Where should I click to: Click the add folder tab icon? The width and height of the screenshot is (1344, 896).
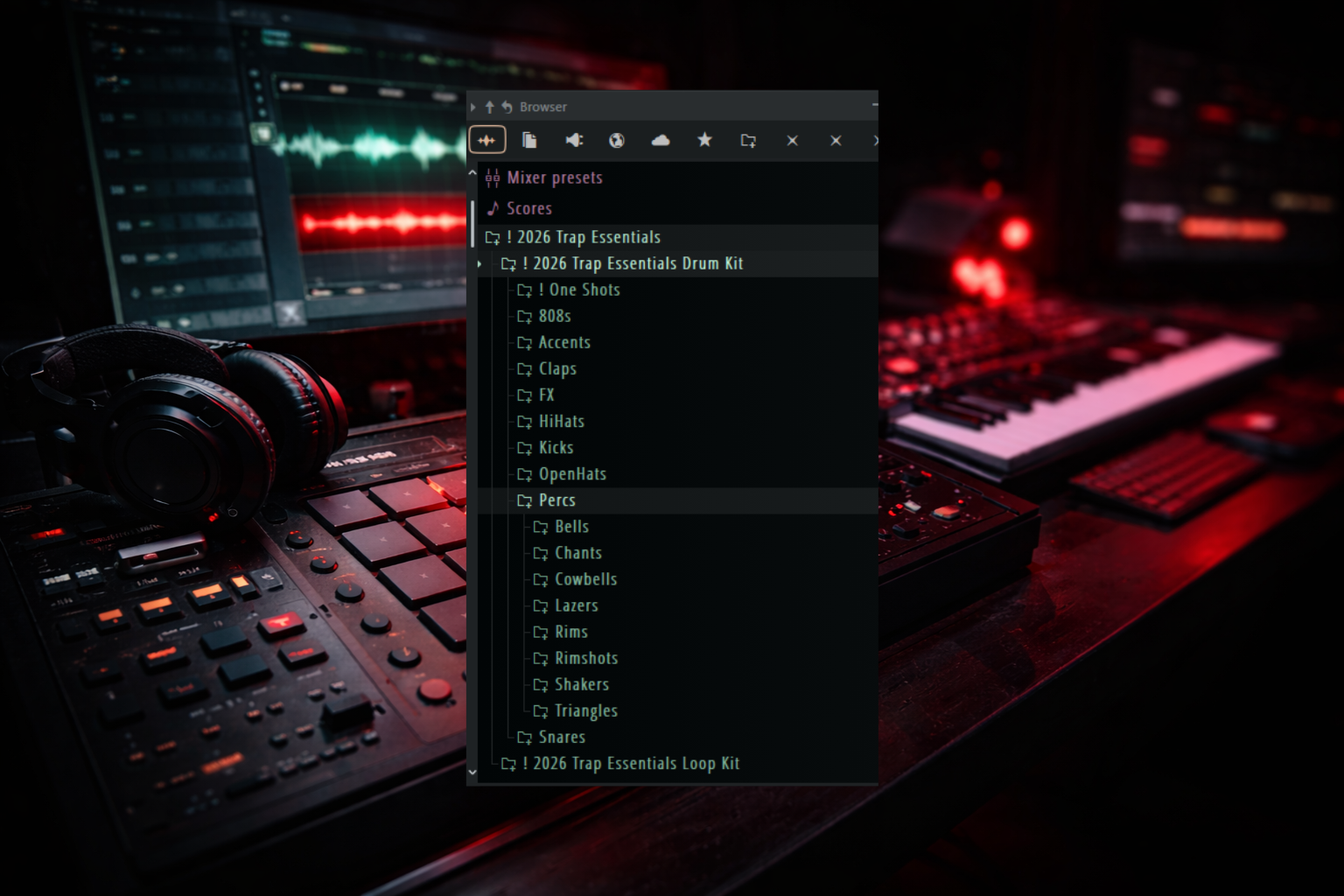748,140
